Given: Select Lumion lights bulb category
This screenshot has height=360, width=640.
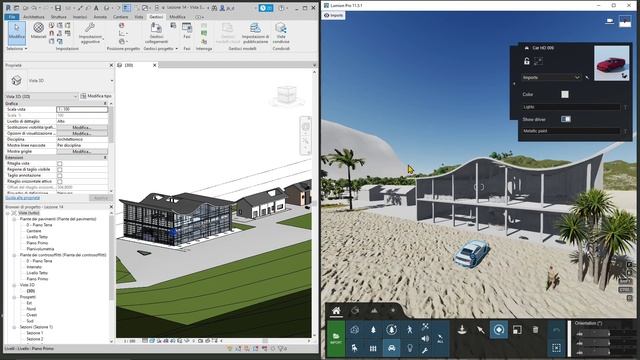Looking at the screenshot, I should [410, 348].
